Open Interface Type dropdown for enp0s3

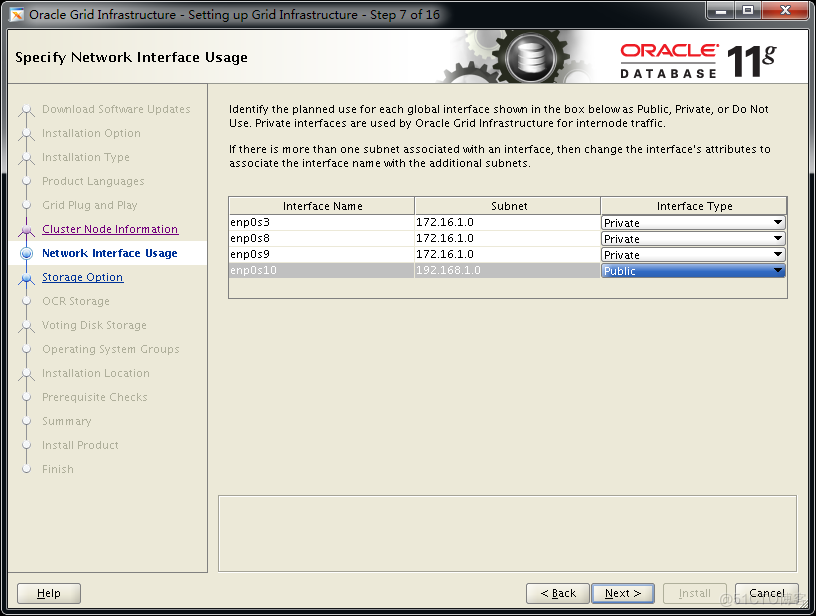click(x=693, y=223)
